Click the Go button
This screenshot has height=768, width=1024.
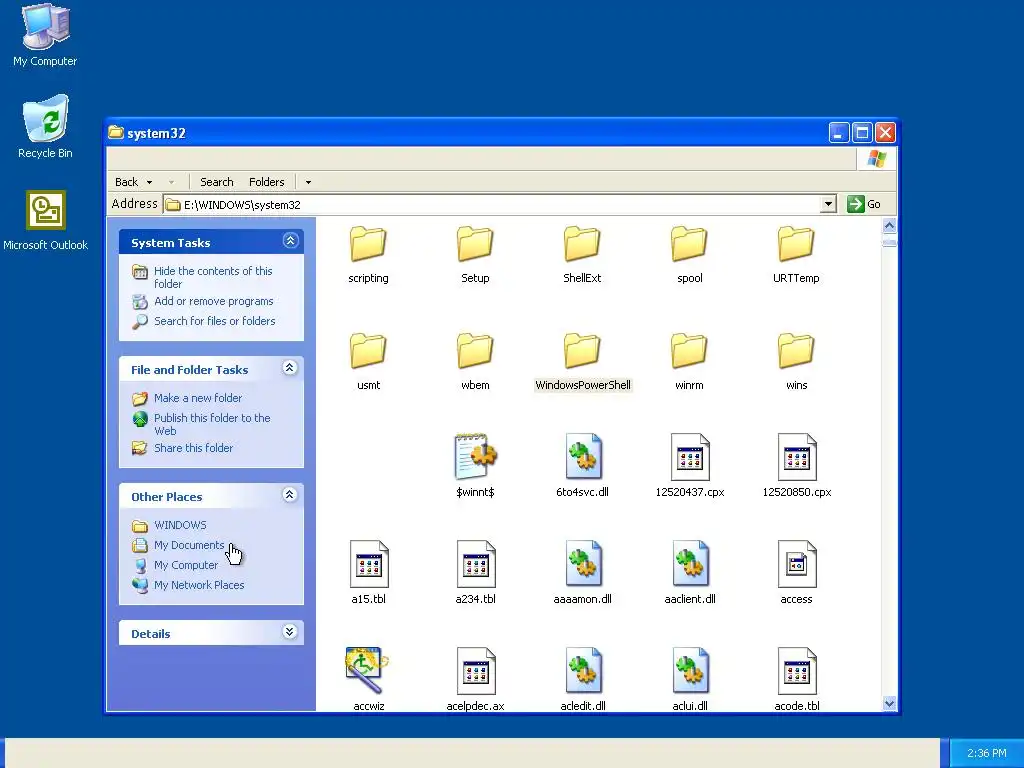tap(863, 204)
